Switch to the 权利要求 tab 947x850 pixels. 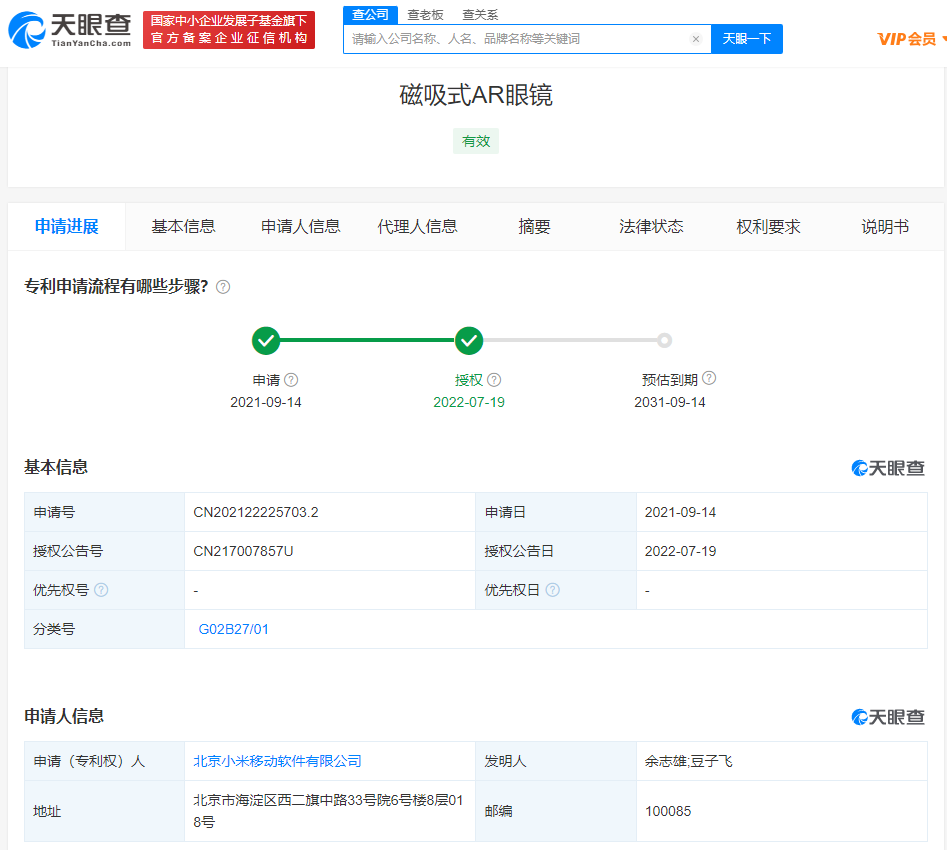point(768,227)
